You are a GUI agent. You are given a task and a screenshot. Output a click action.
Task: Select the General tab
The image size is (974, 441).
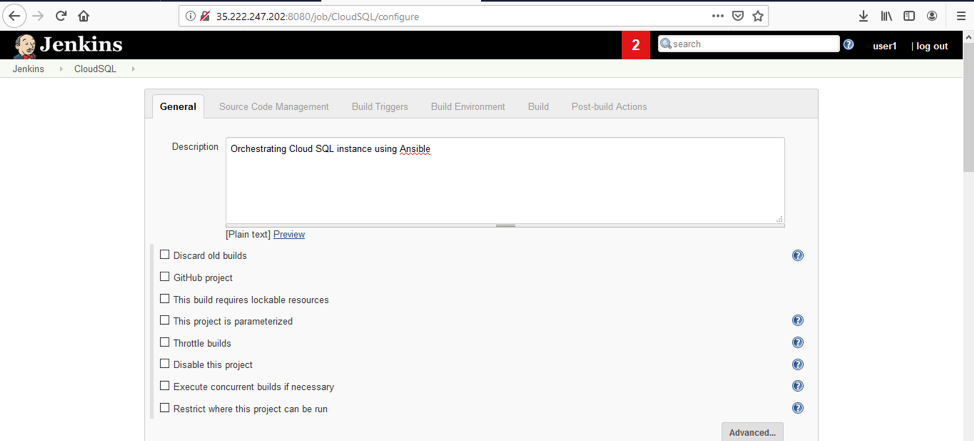[178, 106]
